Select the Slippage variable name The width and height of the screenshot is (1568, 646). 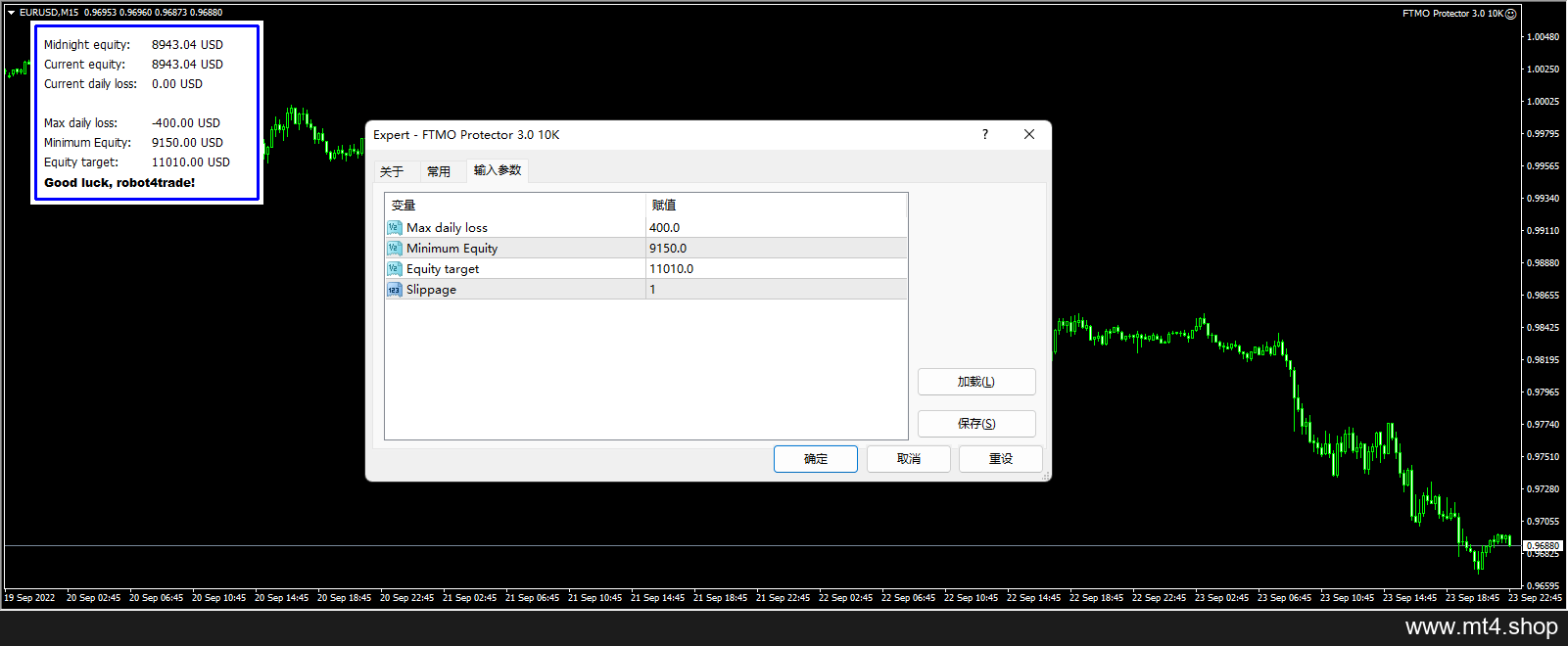(x=431, y=290)
